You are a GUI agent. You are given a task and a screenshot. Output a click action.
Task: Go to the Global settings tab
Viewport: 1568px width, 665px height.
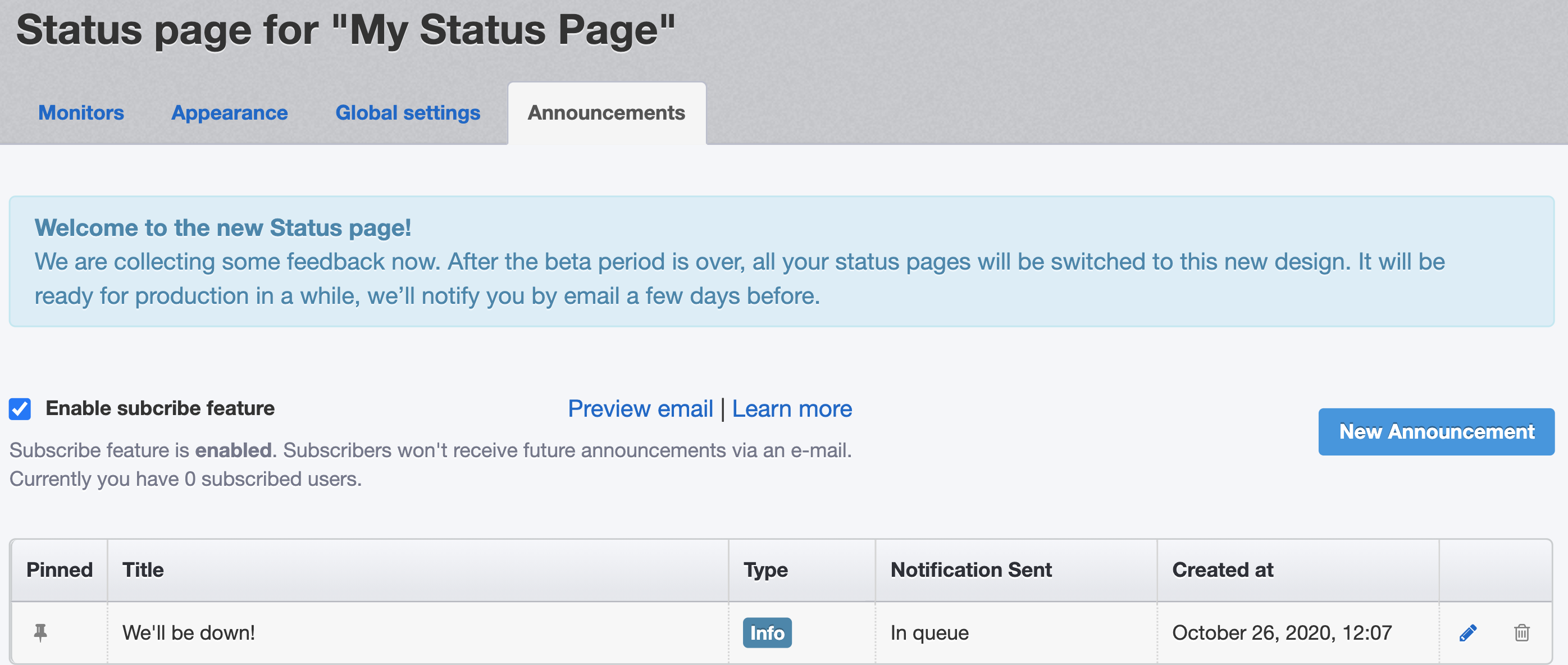pyautogui.click(x=408, y=113)
